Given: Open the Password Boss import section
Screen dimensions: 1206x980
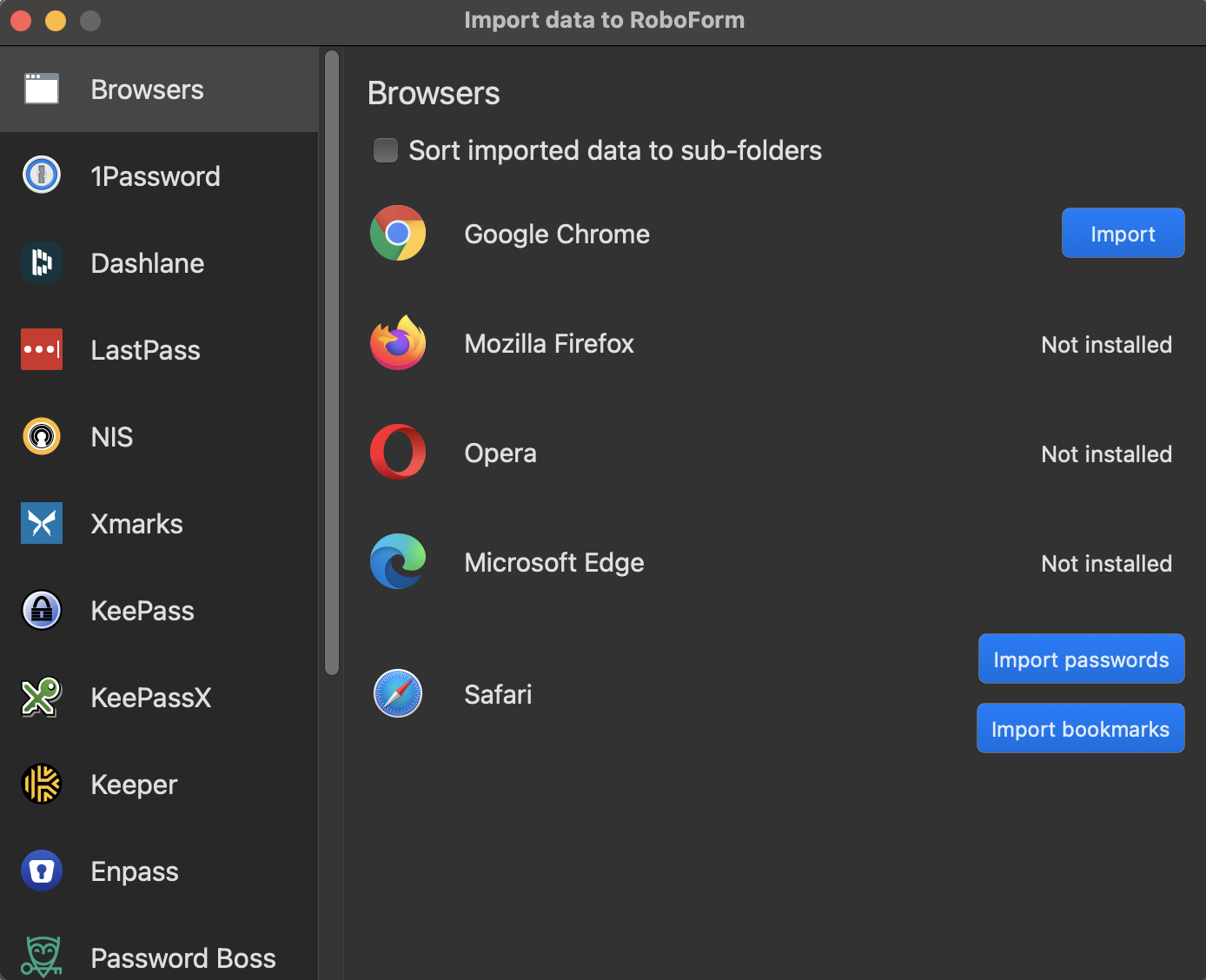Looking at the screenshot, I should 182,958.
